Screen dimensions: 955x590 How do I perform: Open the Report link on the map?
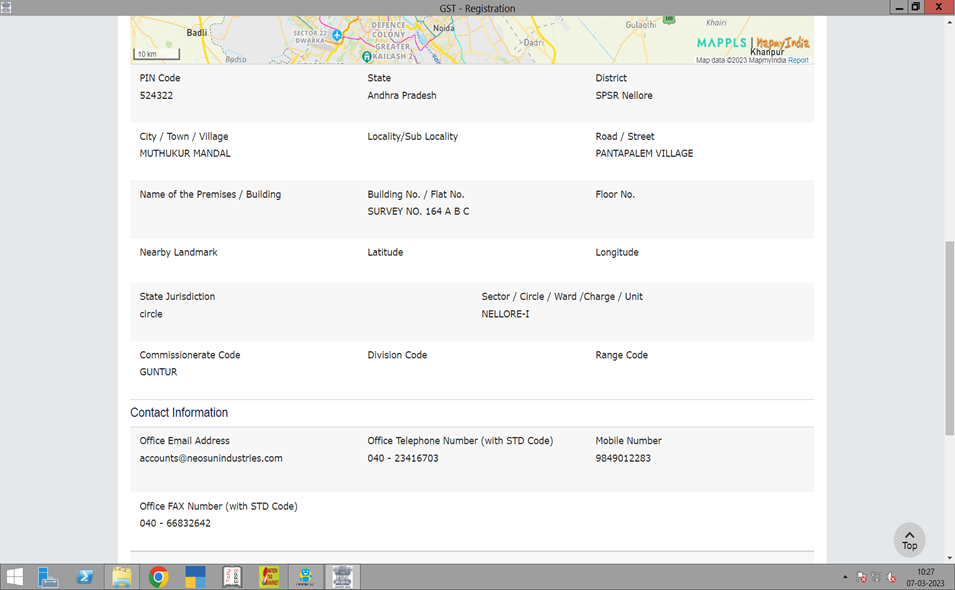(x=798, y=60)
